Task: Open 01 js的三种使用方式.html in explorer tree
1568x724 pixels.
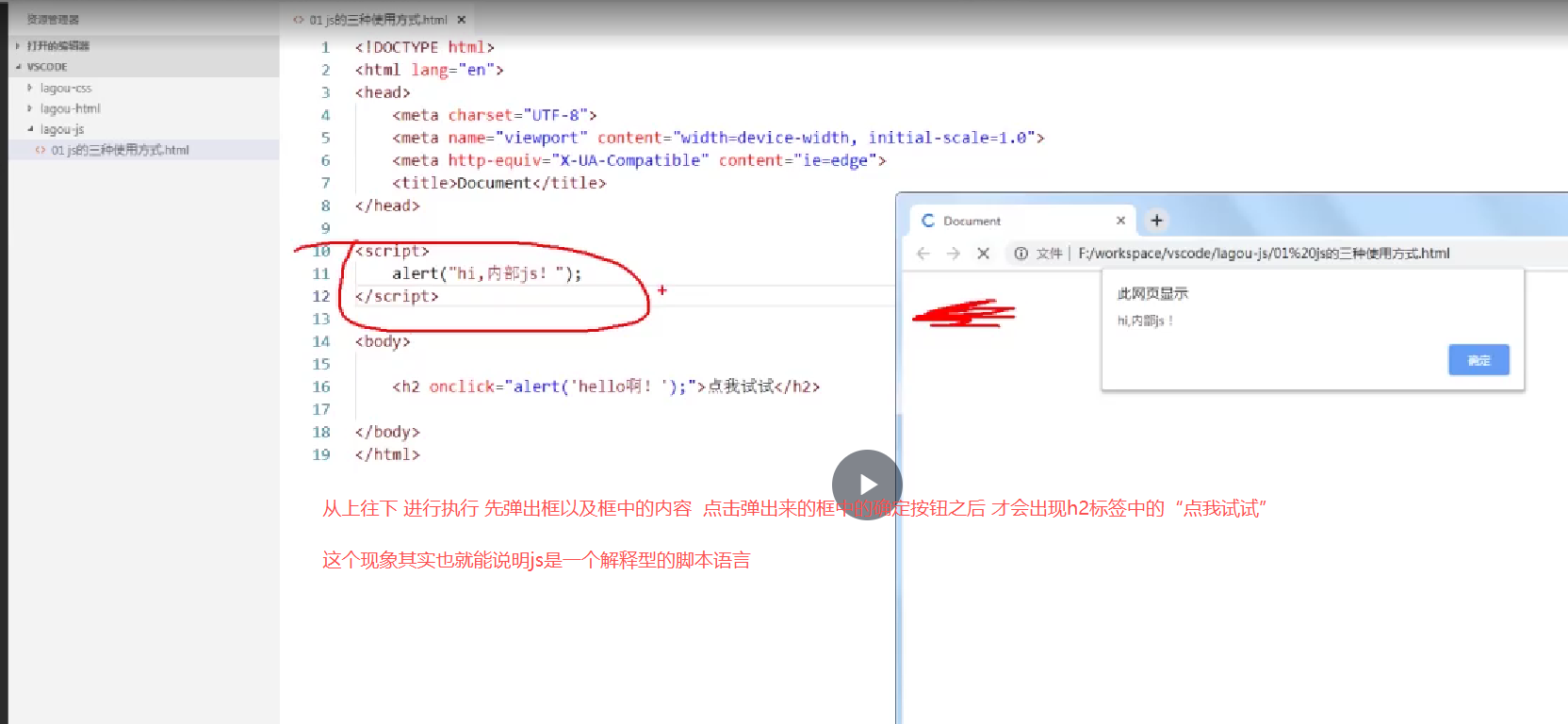Action: pos(120,150)
